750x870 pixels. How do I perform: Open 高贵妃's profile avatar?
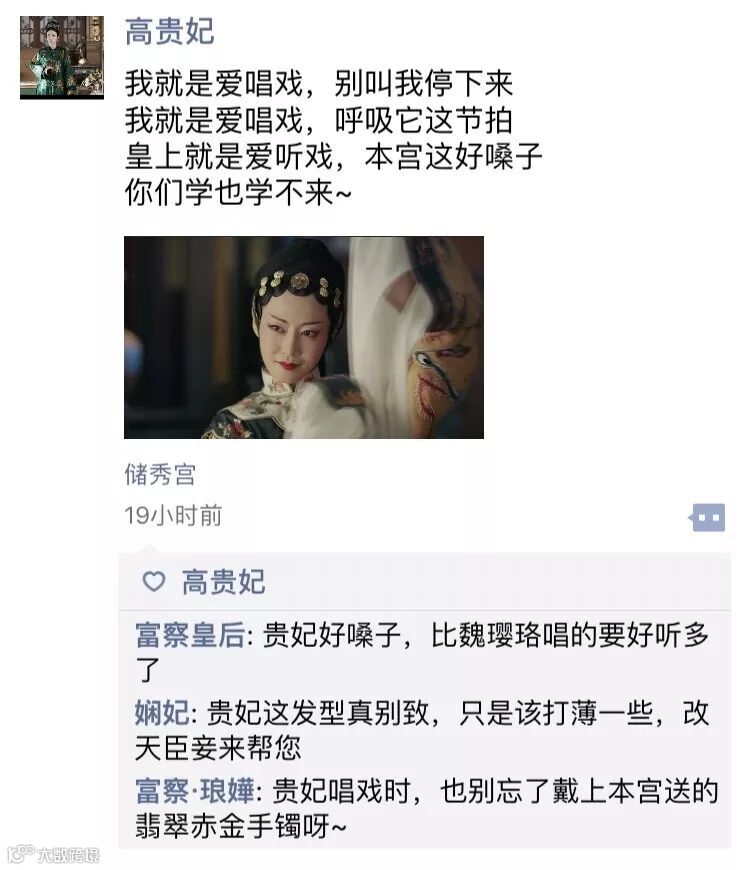pyautogui.click(x=62, y=58)
